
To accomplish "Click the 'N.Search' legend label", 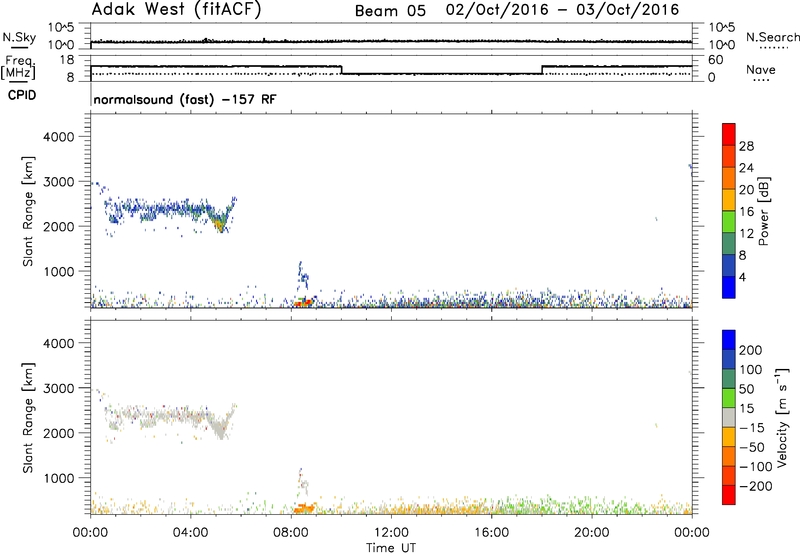I will (x=772, y=37).
